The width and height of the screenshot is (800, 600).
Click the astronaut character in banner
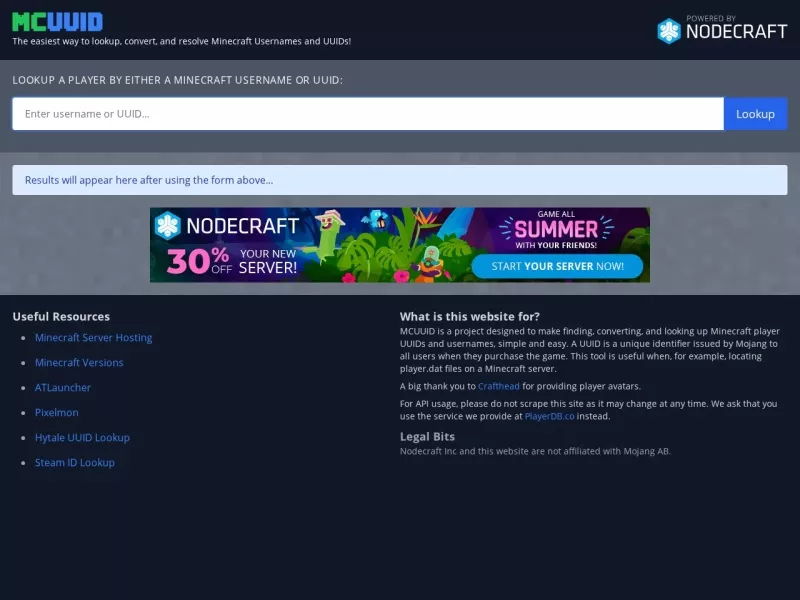[x=431, y=263]
